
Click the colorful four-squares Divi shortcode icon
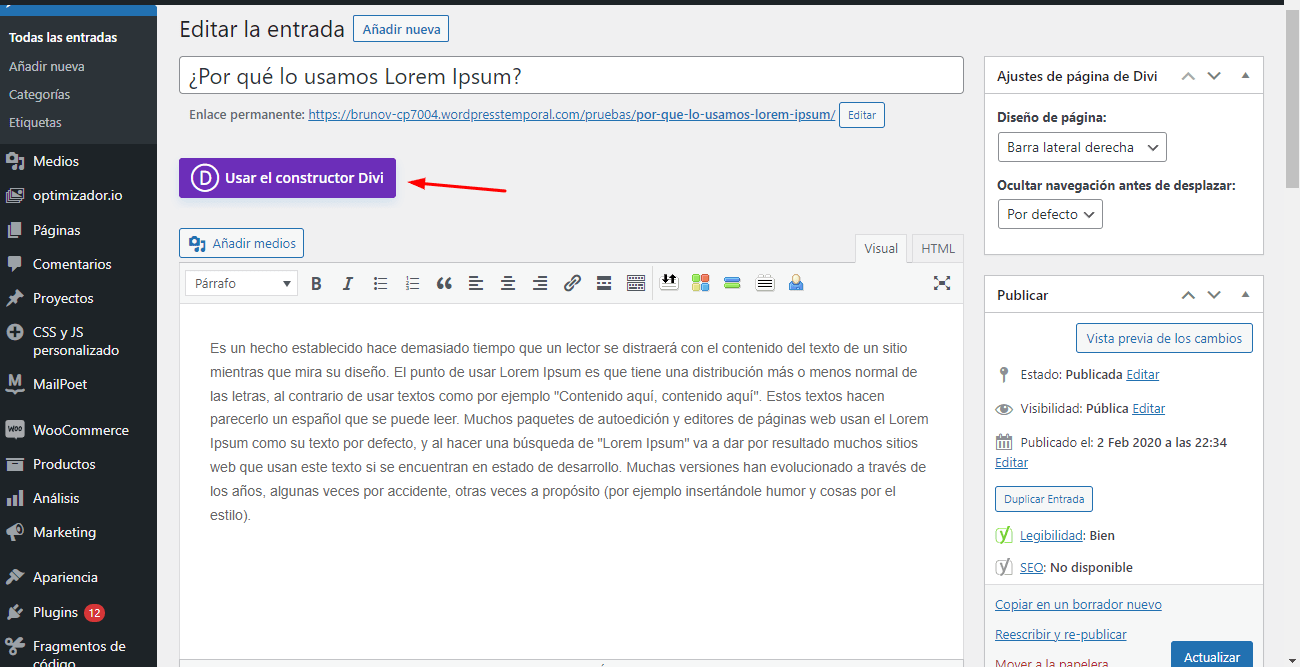700,283
